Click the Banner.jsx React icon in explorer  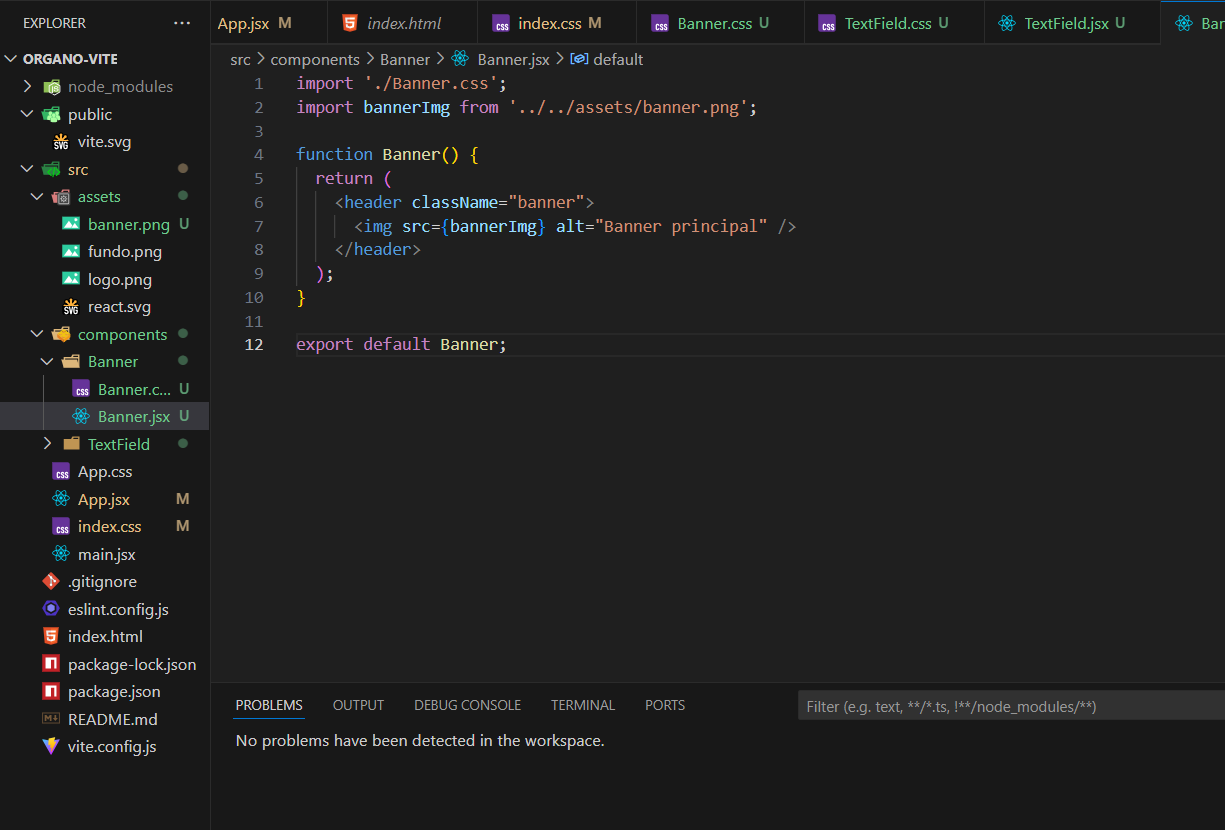[81, 416]
